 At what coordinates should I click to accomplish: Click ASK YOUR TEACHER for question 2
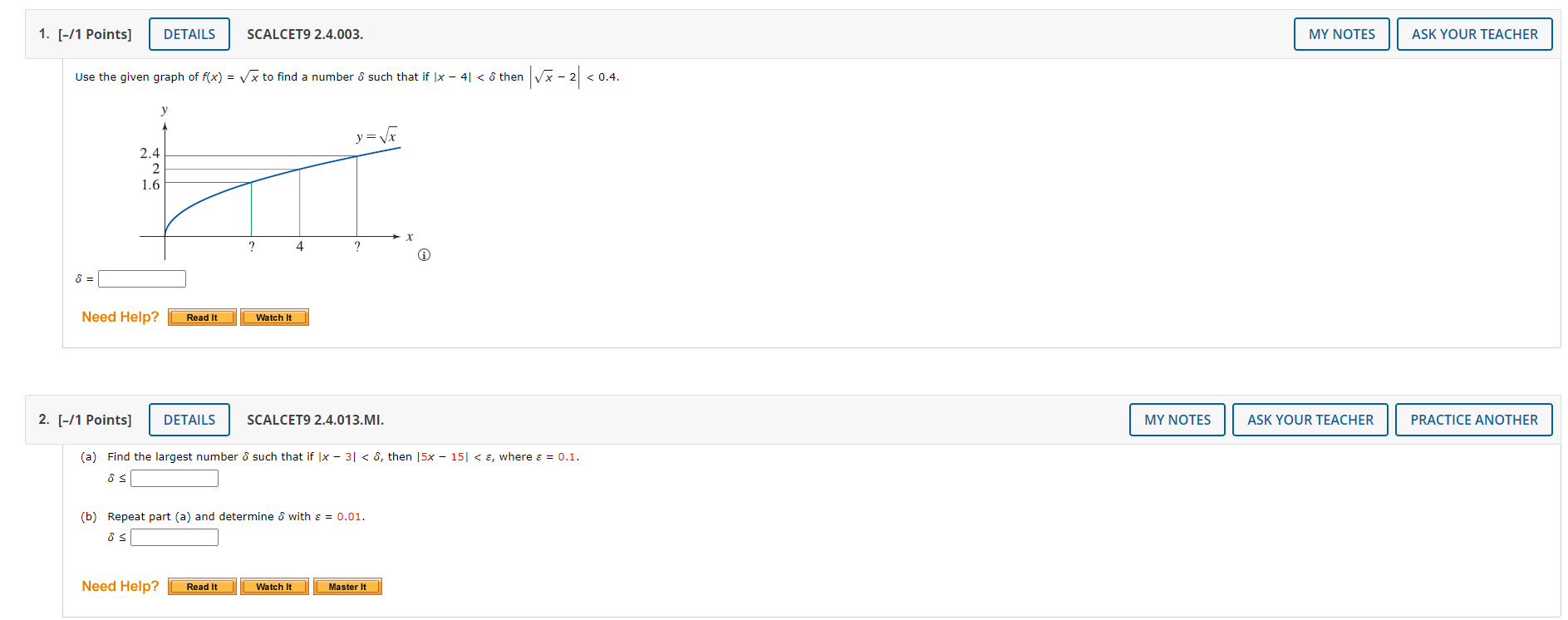pyautogui.click(x=1310, y=420)
